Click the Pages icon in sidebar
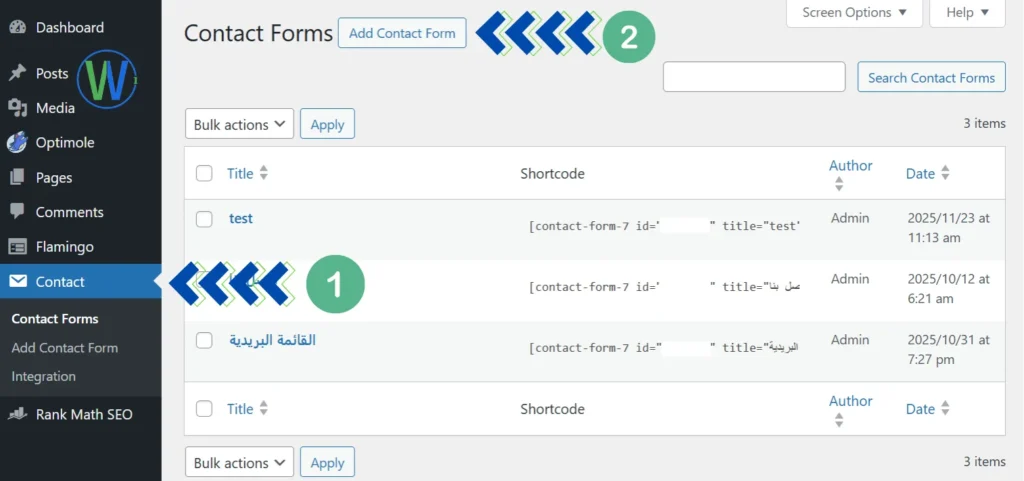The height and width of the screenshot is (481, 1024). tap(17, 178)
